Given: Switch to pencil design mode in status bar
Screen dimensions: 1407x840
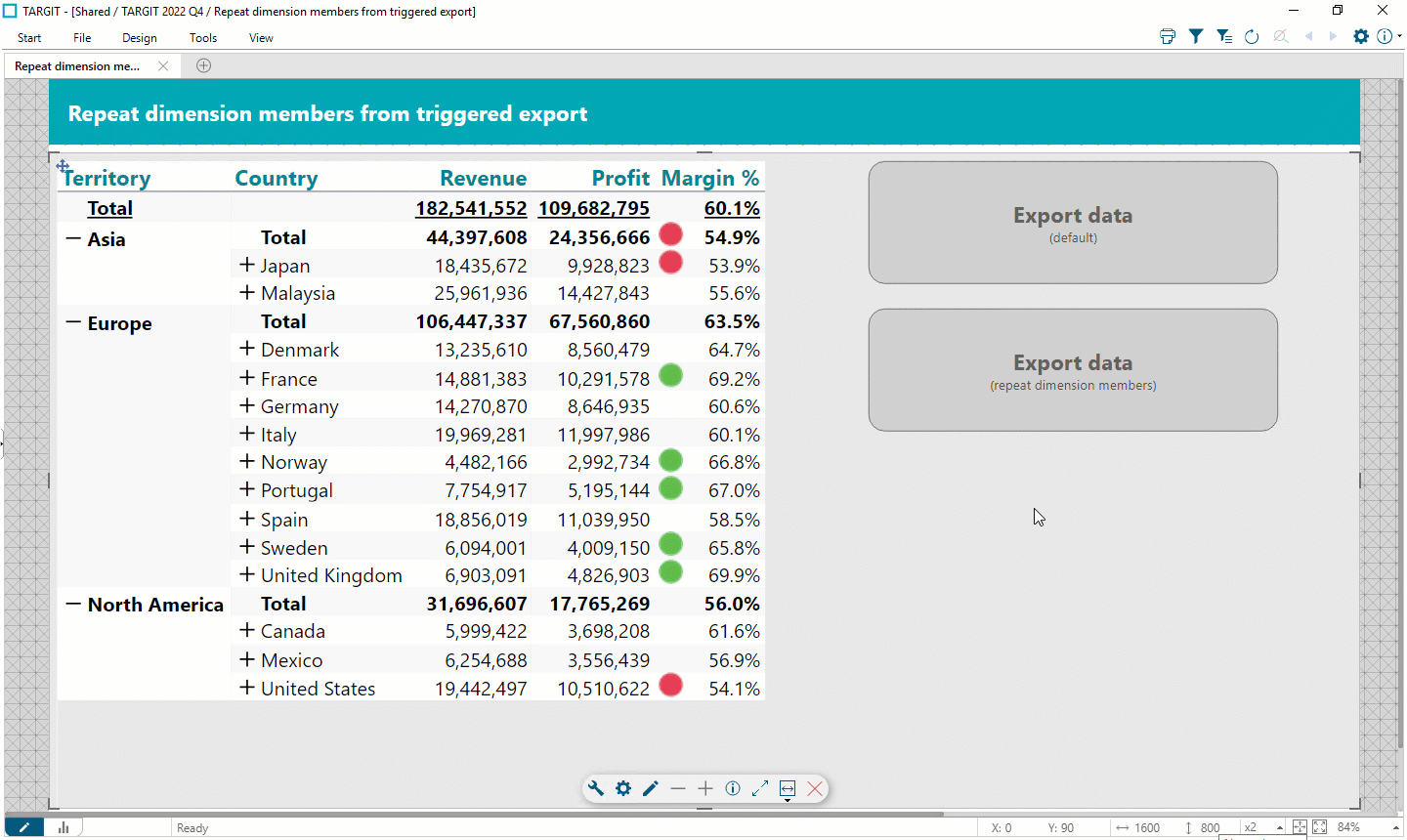Looking at the screenshot, I should (x=24, y=827).
